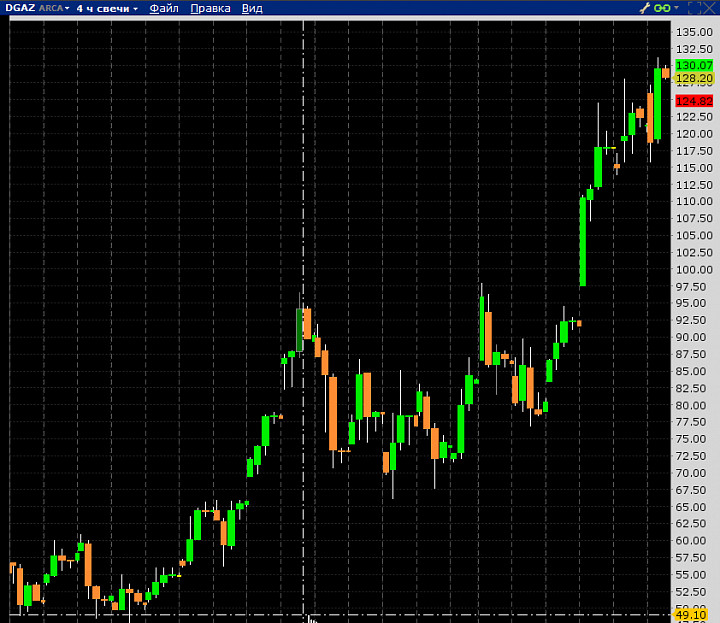Screen dimensions: 720x623
Task: Click the latest orange candle near 128.20
Action: (665, 73)
